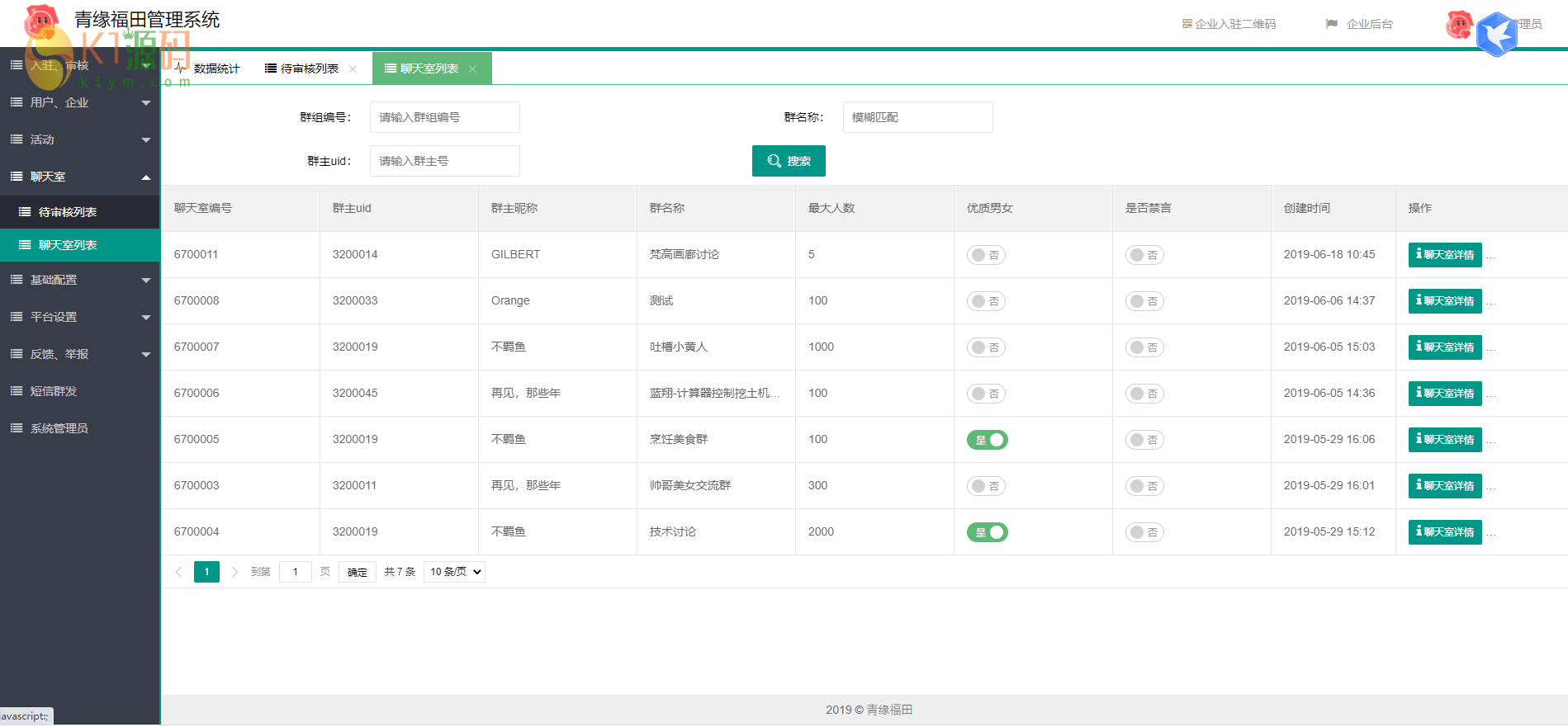The width and height of the screenshot is (1568, 727).
Task: Click the 企业入驻二维码 QR code icon
Action: (x=1187, y=24)
